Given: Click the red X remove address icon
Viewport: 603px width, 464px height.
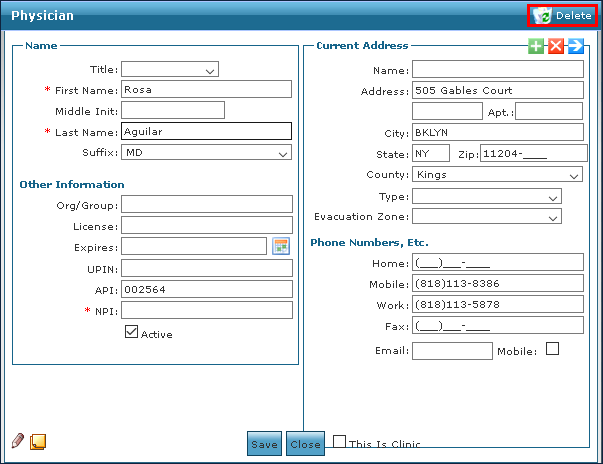Looking at the screenshot, I should [x=556, y=46].
